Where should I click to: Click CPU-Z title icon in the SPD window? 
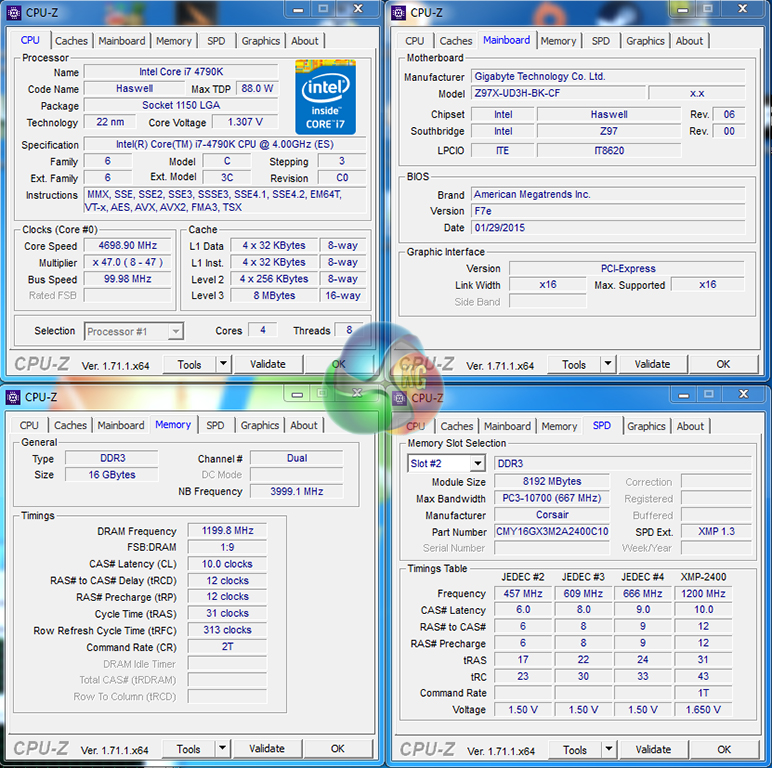click(398, 398)
